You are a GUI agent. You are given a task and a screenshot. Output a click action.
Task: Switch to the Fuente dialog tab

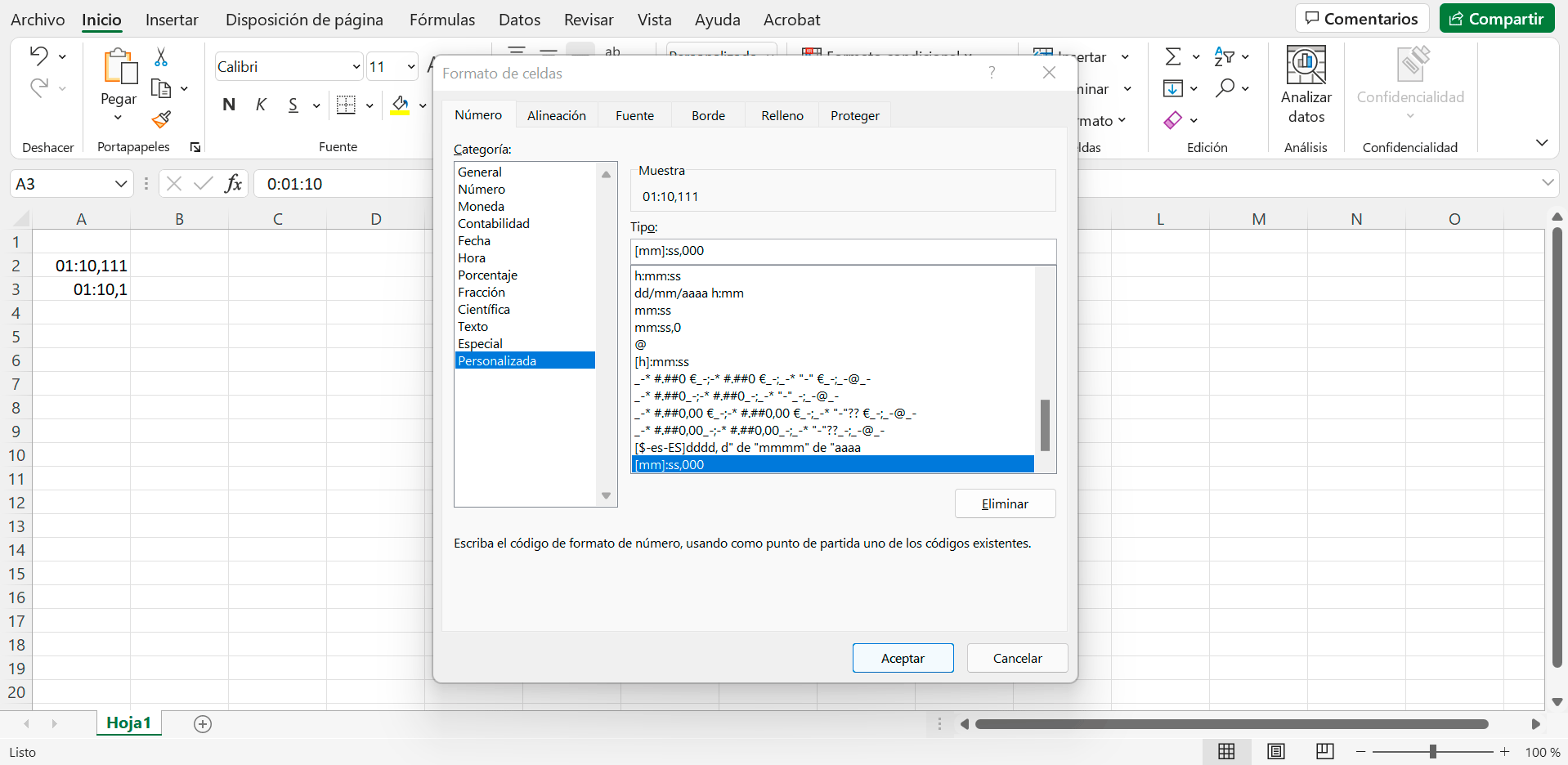point(635,116)
